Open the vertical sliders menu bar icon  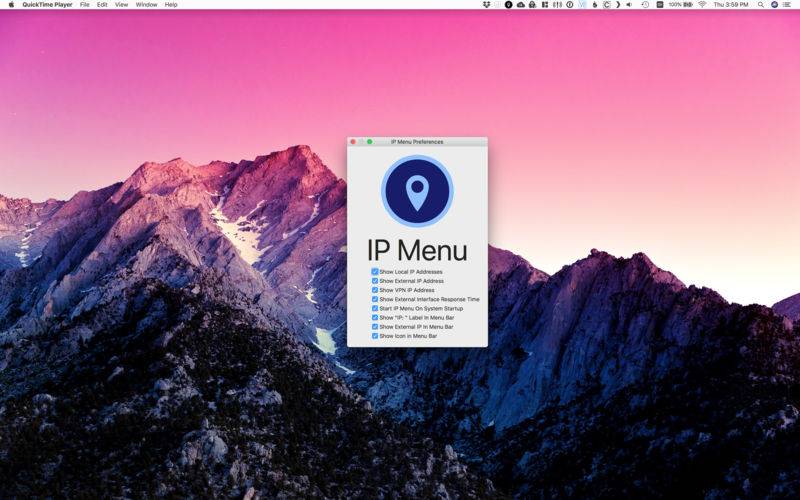(557, 5)
